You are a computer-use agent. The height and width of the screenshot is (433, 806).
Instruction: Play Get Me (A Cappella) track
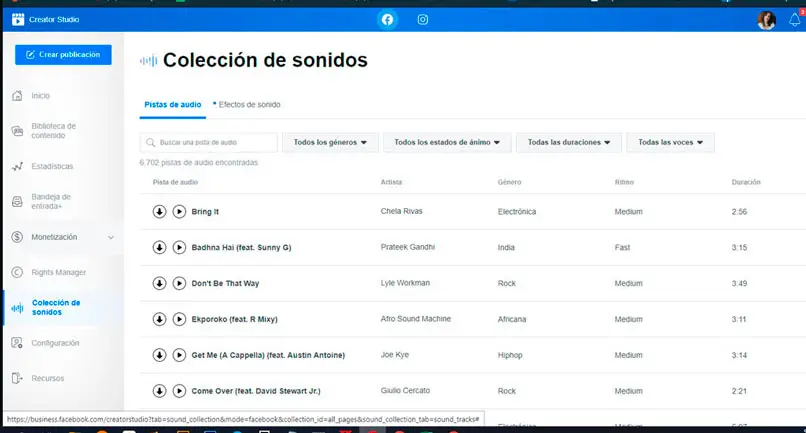tap(179, 355)
